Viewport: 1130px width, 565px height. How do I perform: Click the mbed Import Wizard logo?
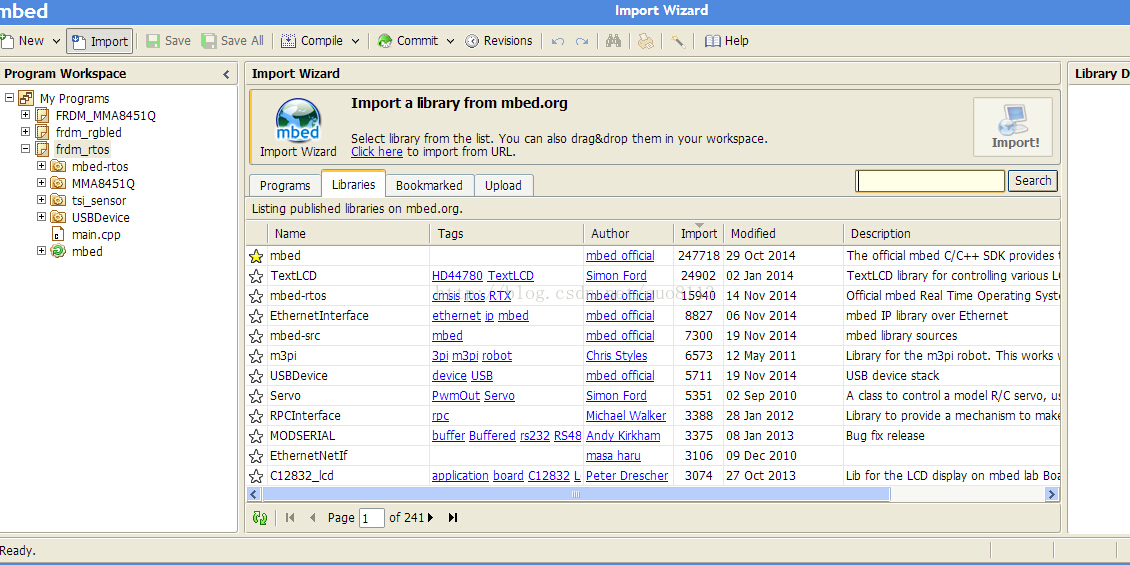point(298,120)
